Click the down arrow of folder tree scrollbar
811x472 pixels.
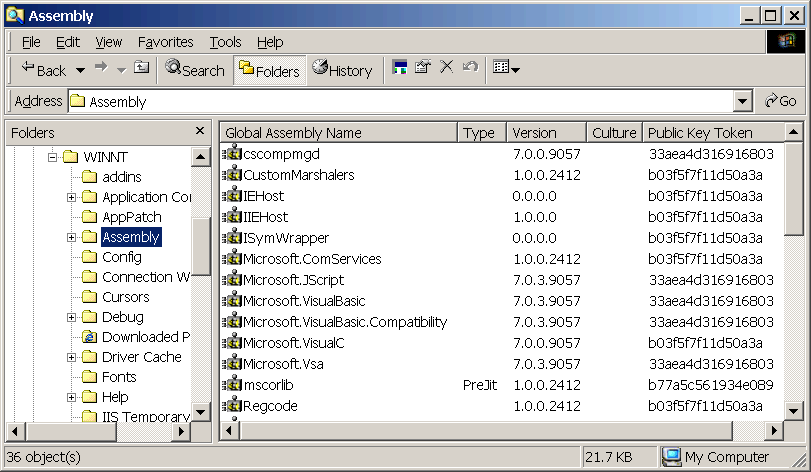pos(200,412)
